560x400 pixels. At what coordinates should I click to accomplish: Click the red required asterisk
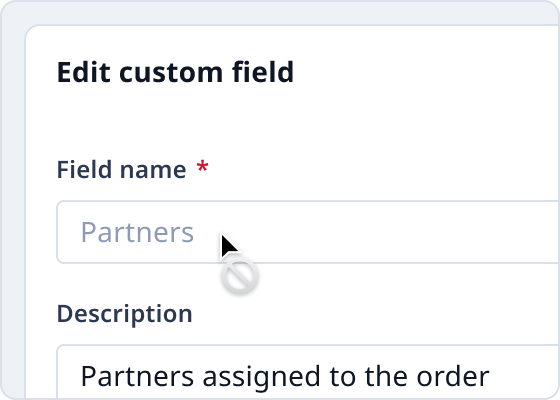(202, 166)
